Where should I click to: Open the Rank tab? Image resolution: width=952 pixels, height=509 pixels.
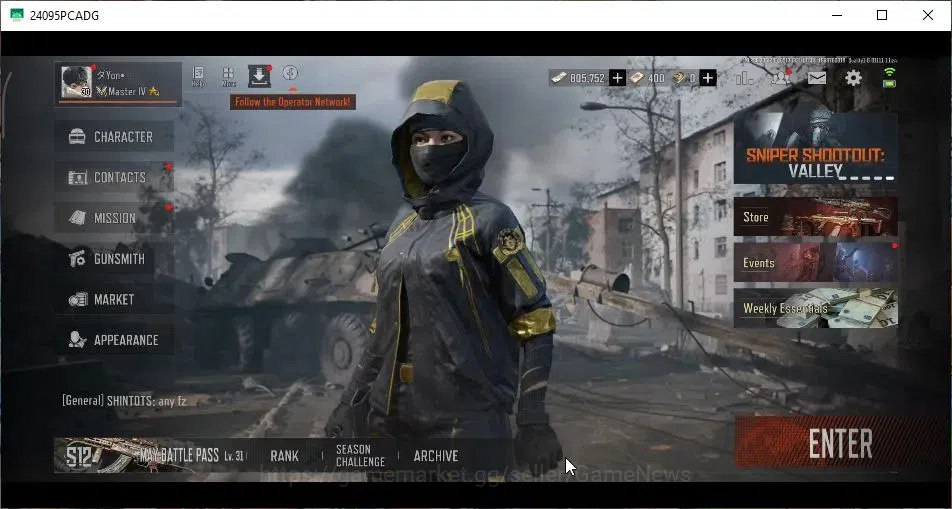pos(284,456)
